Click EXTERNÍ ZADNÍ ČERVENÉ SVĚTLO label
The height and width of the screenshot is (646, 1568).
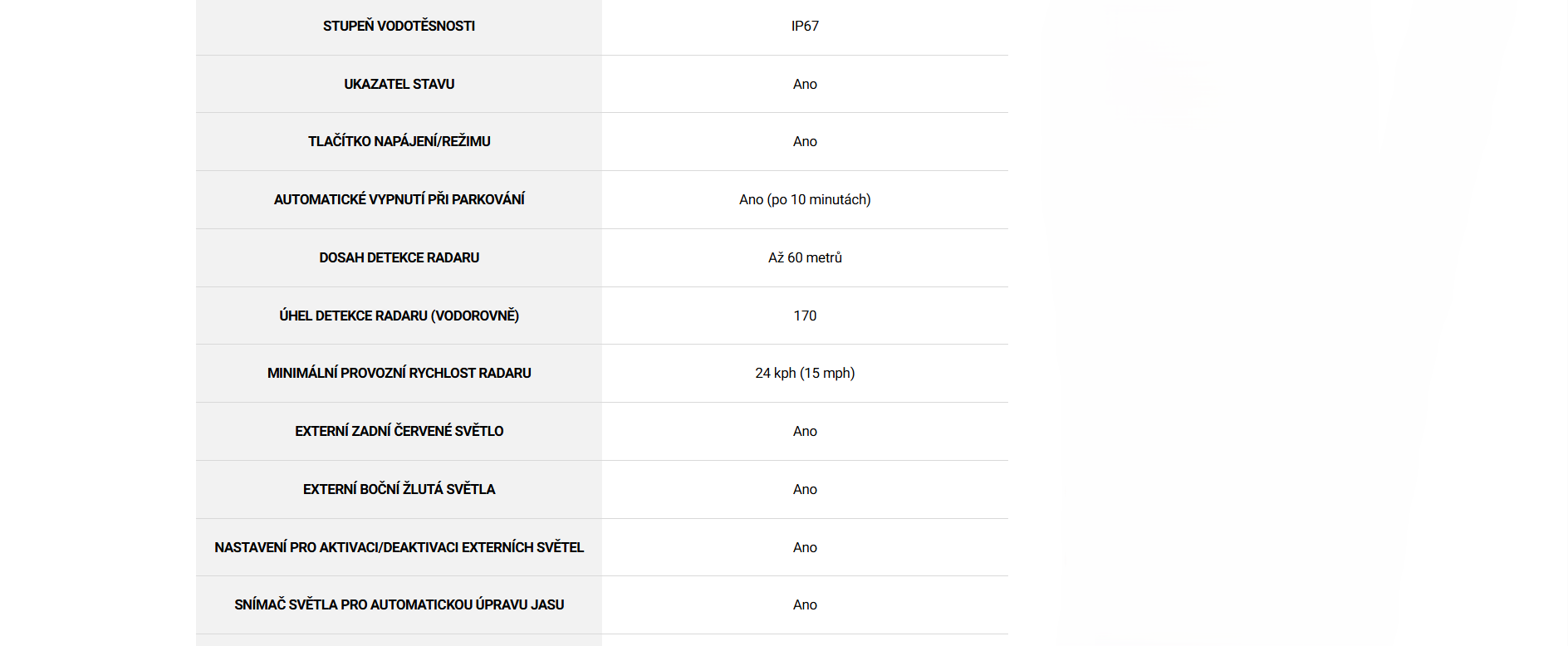point(399,431)
